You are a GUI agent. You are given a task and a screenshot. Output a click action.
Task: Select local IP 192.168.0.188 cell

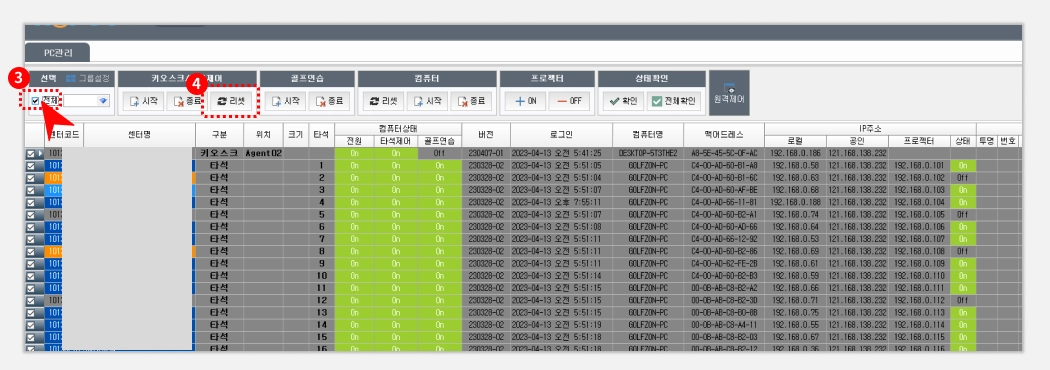click(795, 203)
